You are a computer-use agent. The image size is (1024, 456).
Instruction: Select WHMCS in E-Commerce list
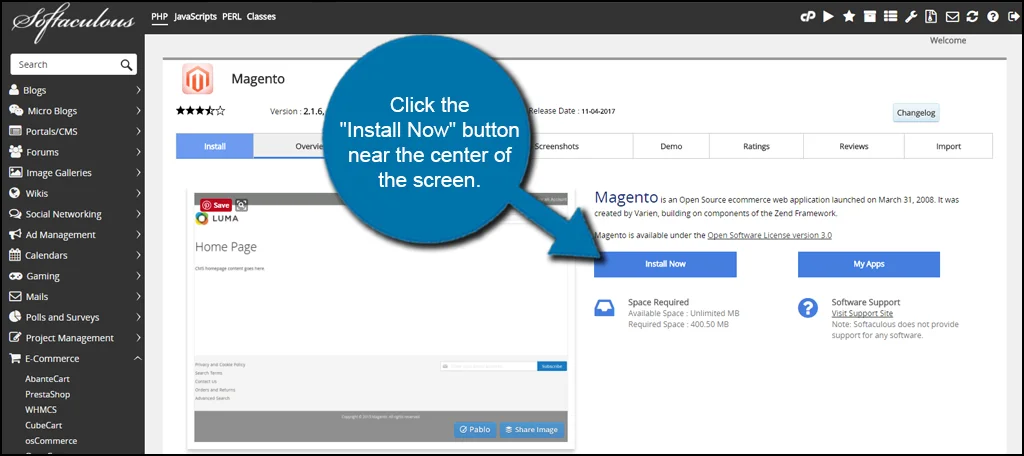point(40,410)
